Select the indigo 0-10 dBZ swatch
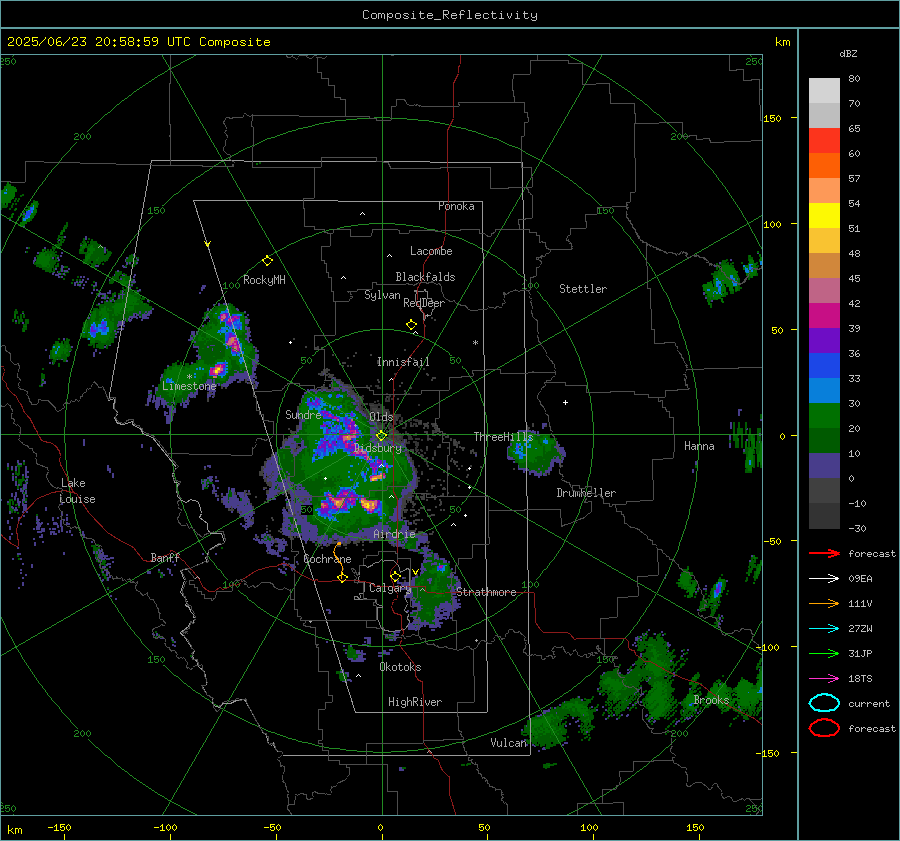 point(824,466)
